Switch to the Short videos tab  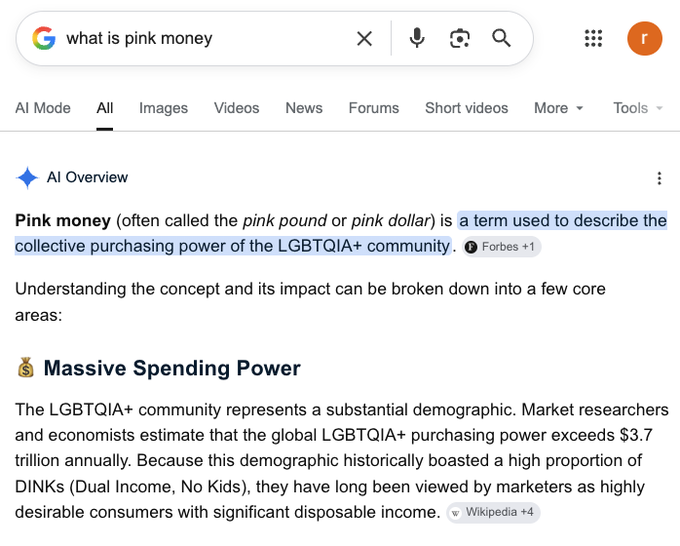[x=466, y=108]
